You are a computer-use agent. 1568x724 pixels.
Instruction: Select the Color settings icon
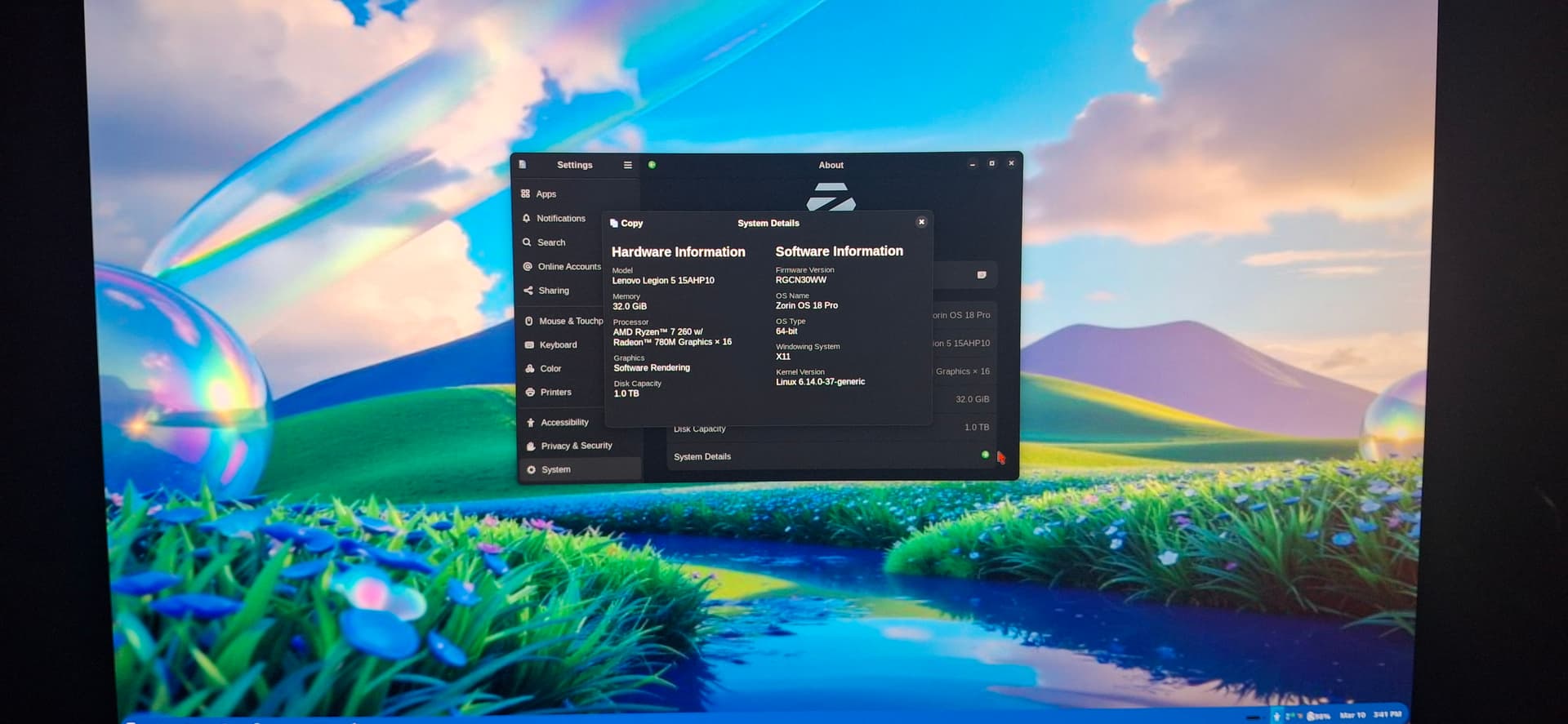530,368
